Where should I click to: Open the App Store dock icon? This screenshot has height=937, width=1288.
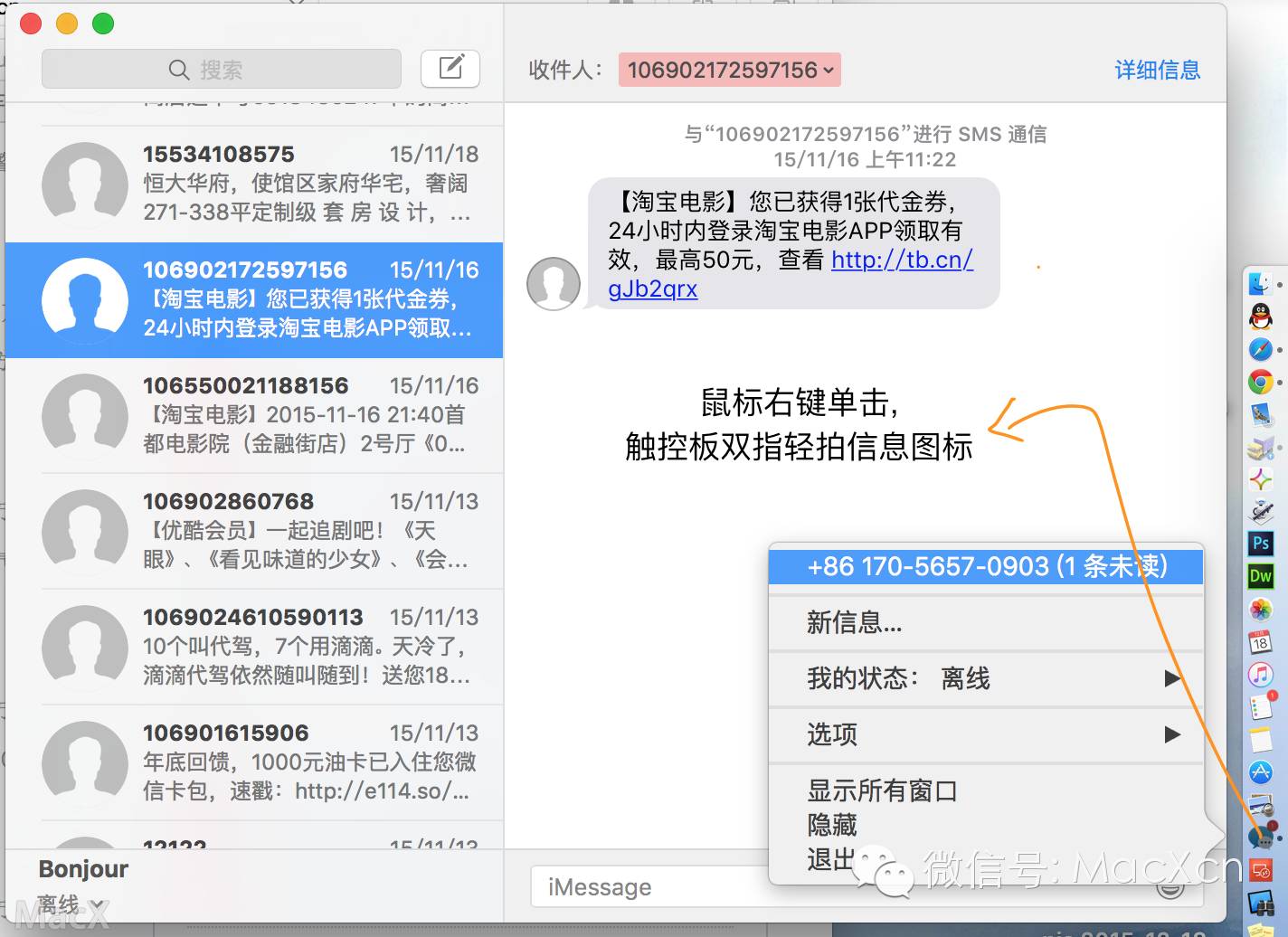point(1260,771)
